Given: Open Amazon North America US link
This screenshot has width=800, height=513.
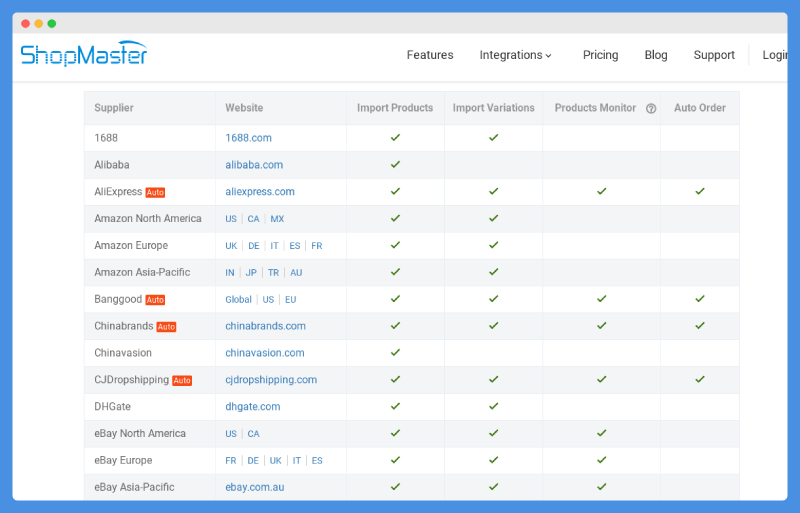Looking at the screenshot, I should (231, 219).
